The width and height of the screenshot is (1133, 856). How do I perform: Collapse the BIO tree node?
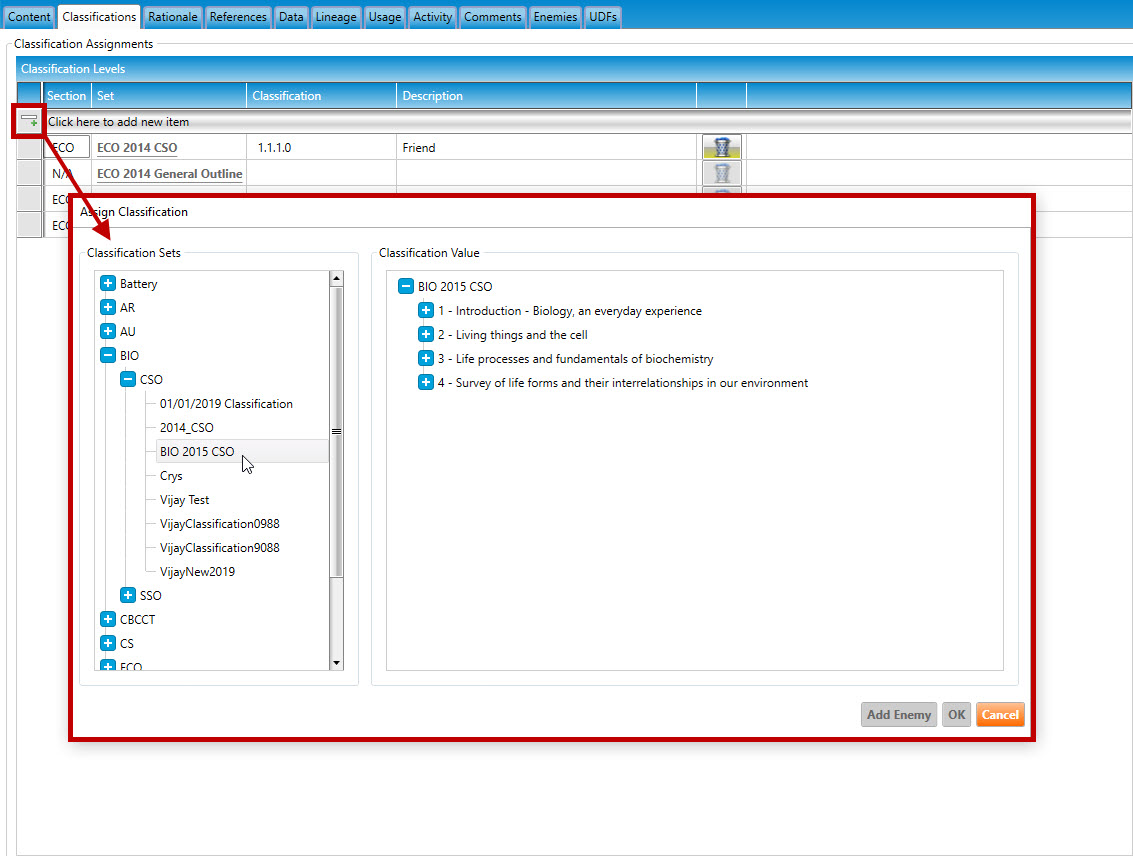(108, 356)
